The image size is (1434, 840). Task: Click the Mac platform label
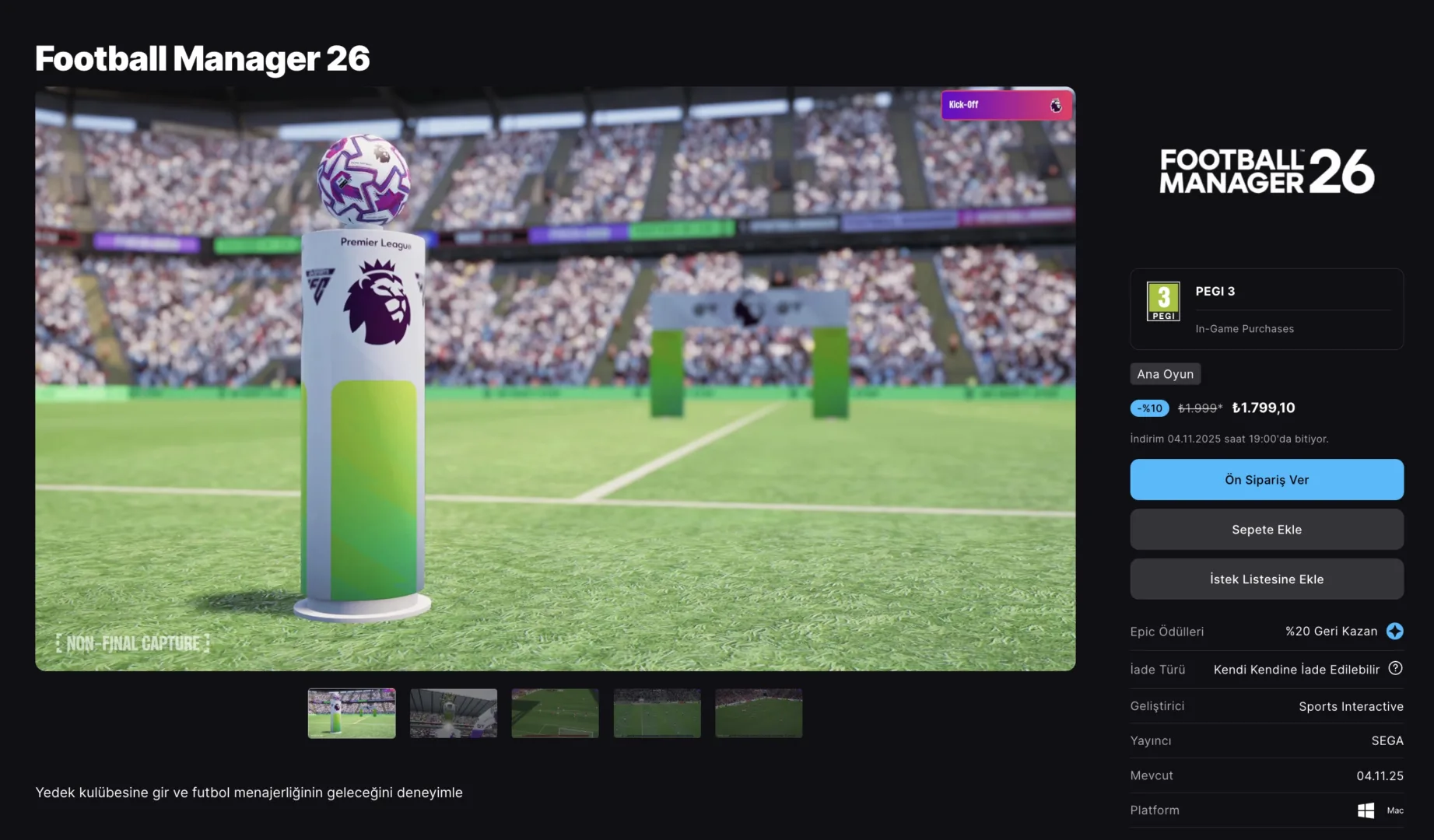(x=1395, y=810)
